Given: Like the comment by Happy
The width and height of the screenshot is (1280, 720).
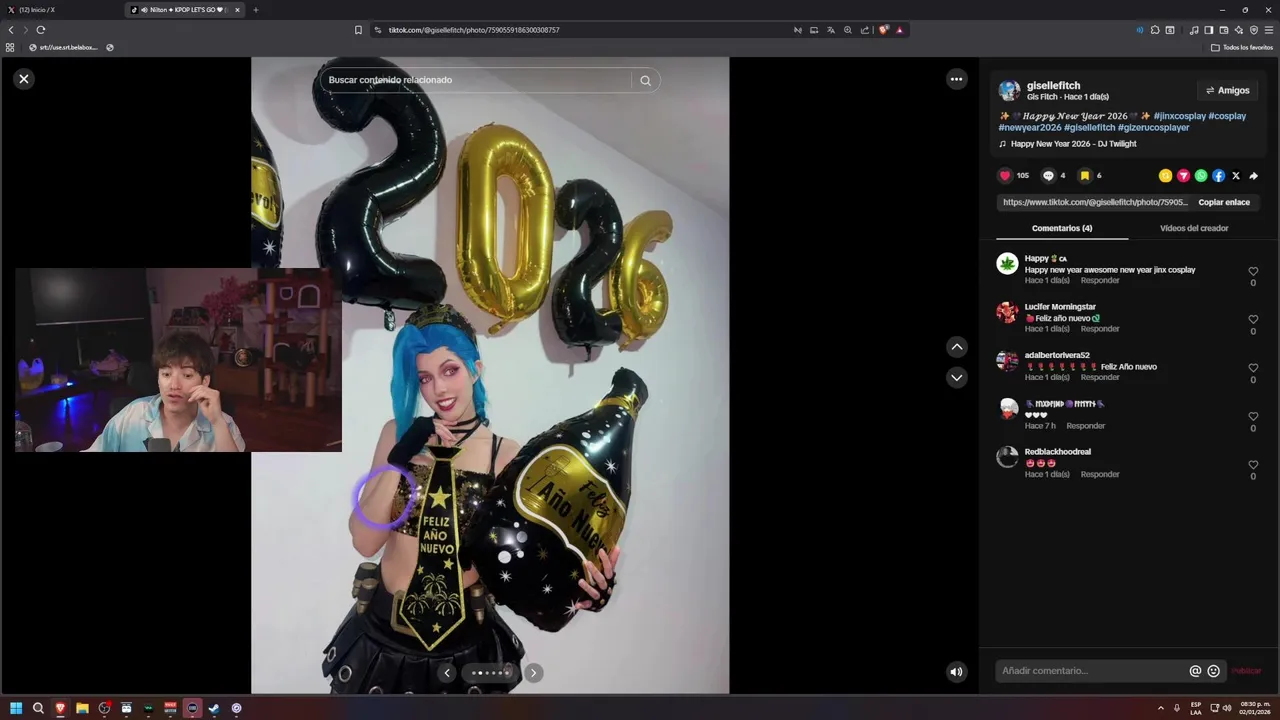Looking at the screenshot, I should 1253,272.
